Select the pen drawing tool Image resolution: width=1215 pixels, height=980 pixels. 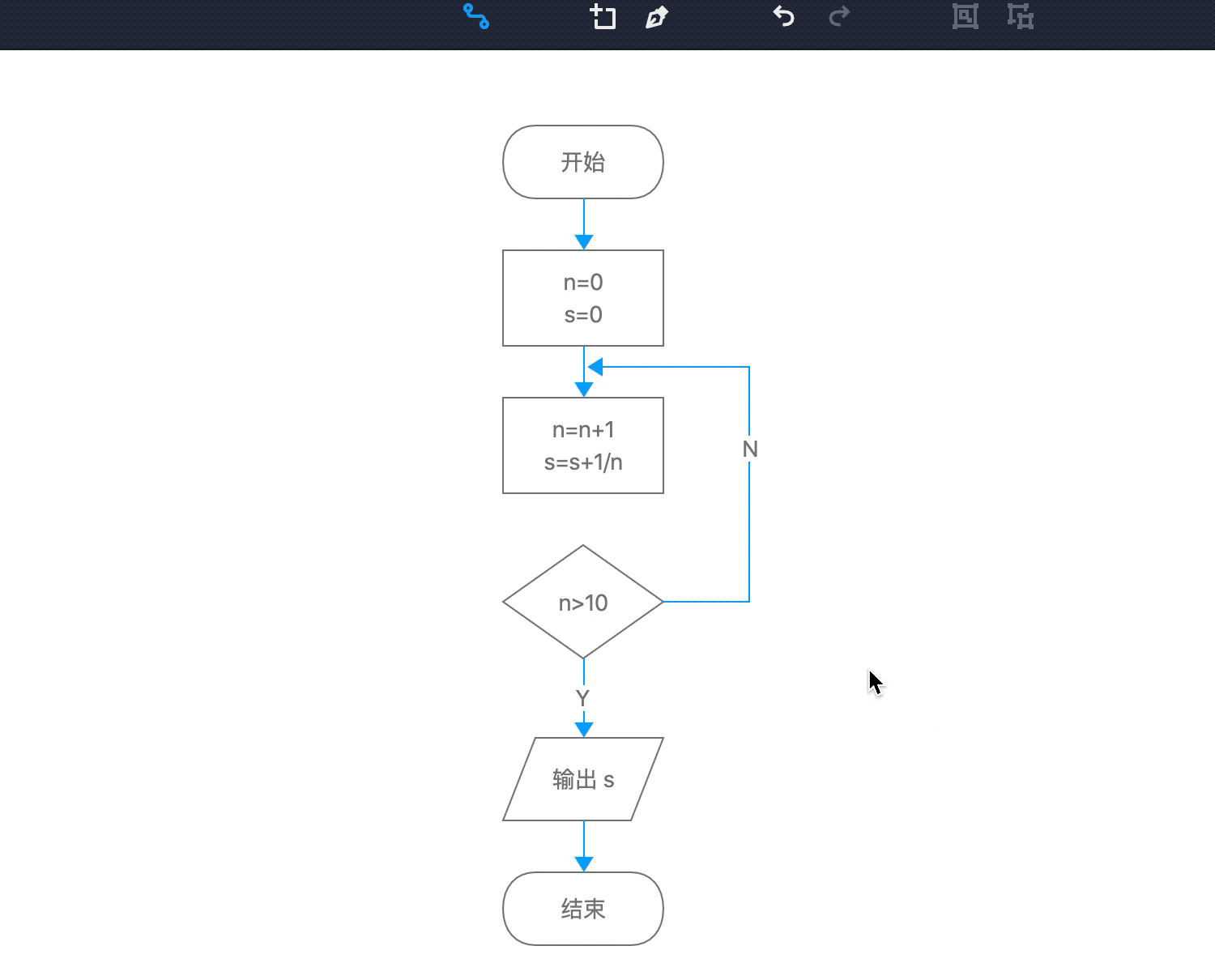pyautogui.click(x=656, y=17)
